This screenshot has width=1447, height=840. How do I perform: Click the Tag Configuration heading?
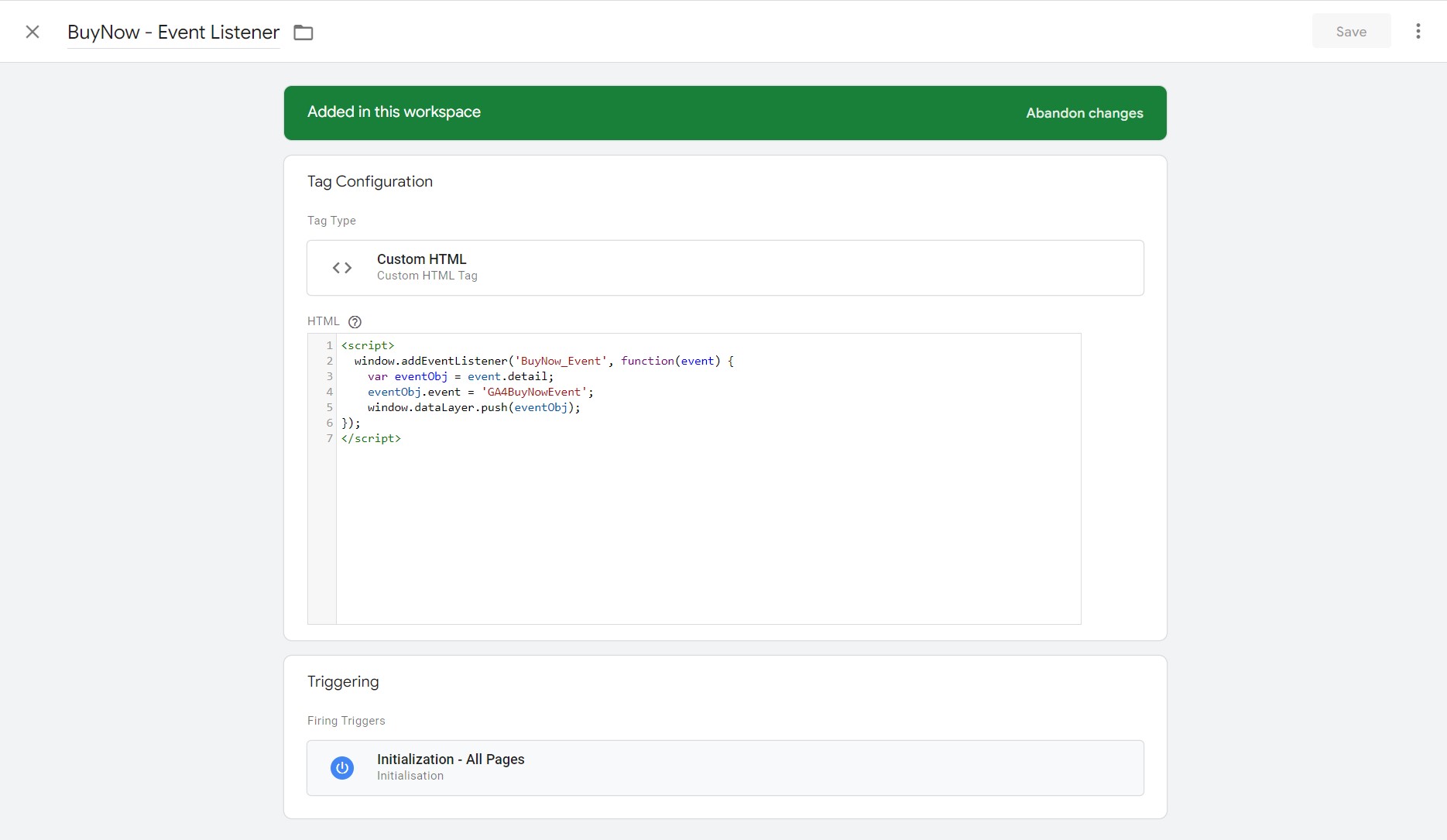370,181
